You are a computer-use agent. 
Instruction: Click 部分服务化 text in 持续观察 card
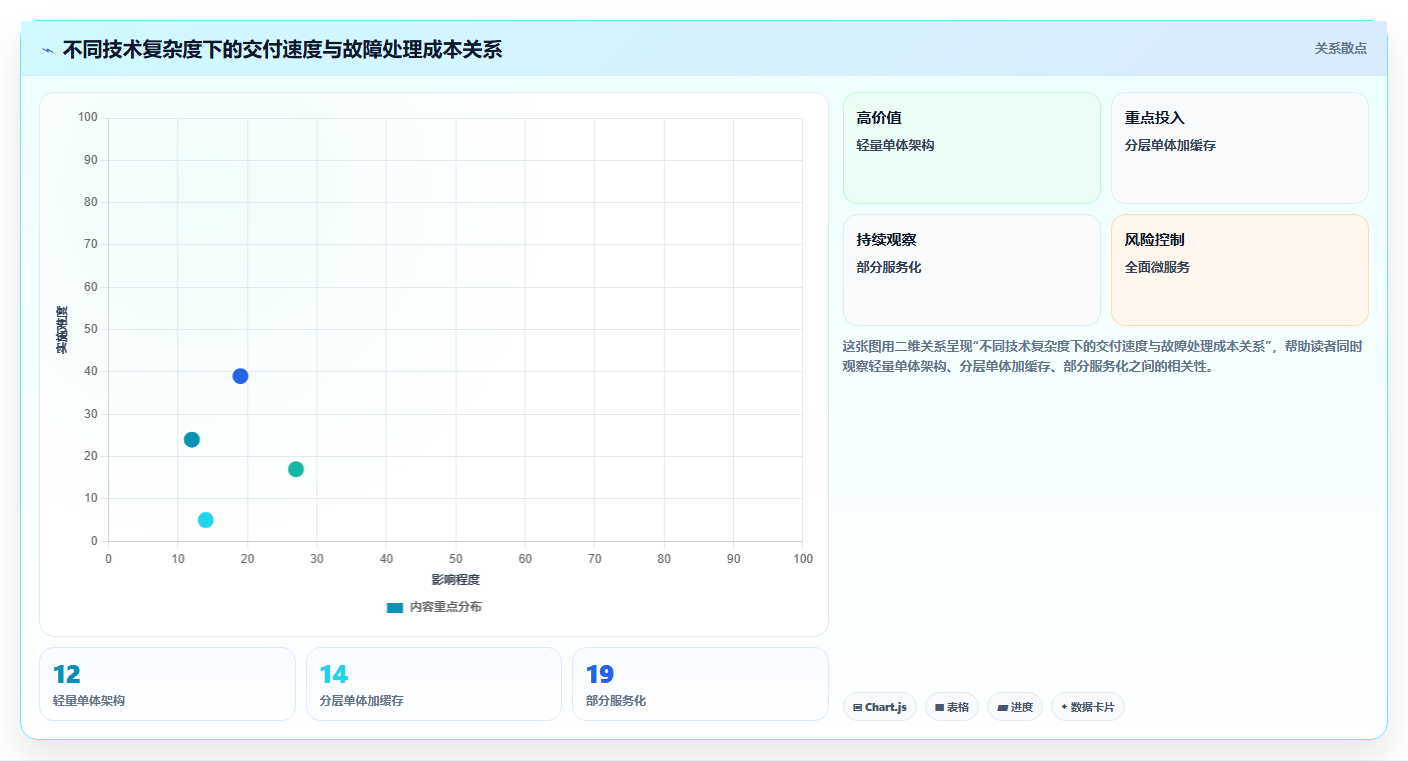click(889, 267)
